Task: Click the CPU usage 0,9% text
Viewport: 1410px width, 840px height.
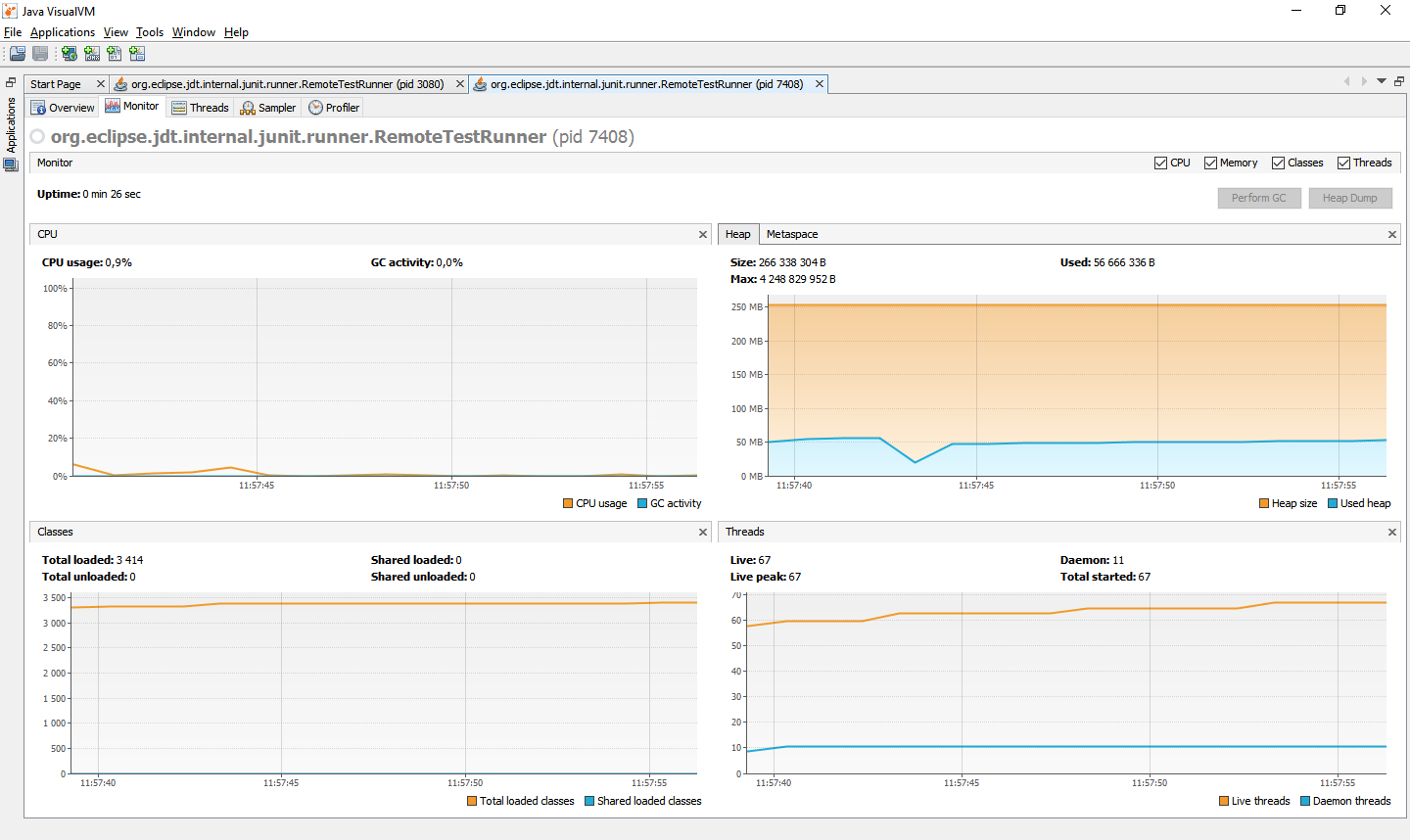Action: click(x=87, y=263)
